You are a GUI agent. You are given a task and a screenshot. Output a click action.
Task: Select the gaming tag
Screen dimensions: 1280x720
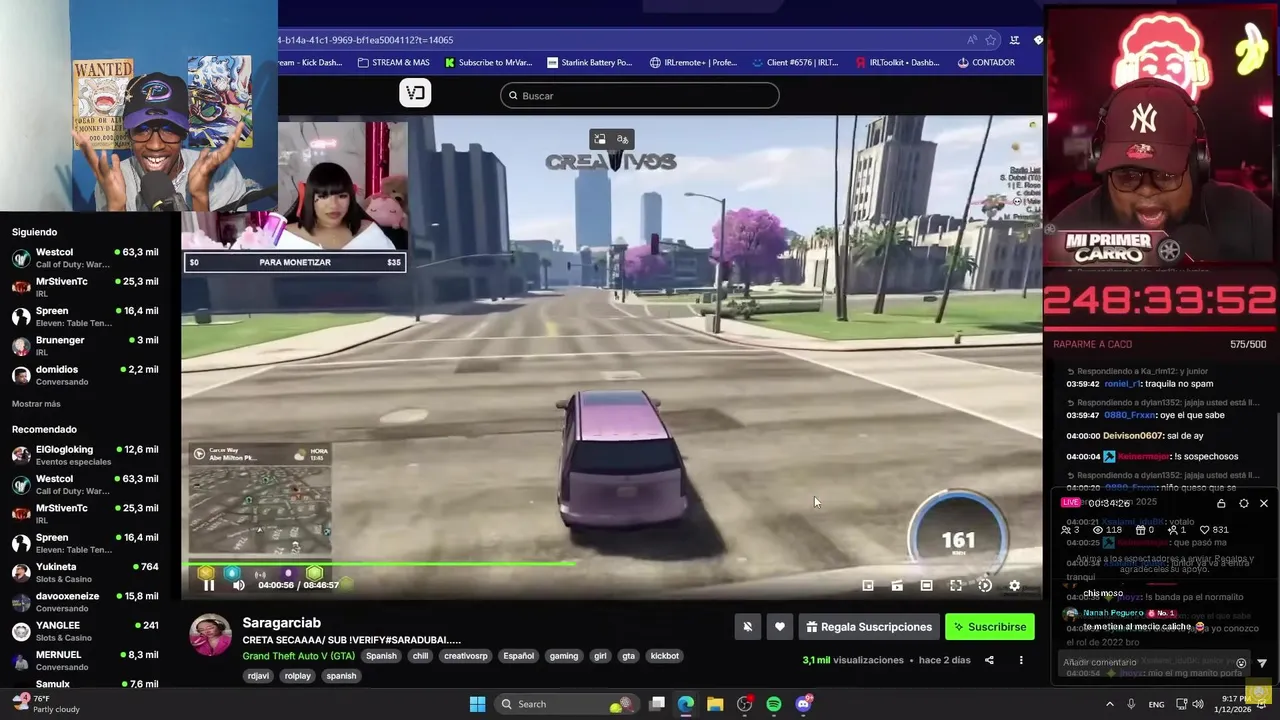tap(564, 656)
